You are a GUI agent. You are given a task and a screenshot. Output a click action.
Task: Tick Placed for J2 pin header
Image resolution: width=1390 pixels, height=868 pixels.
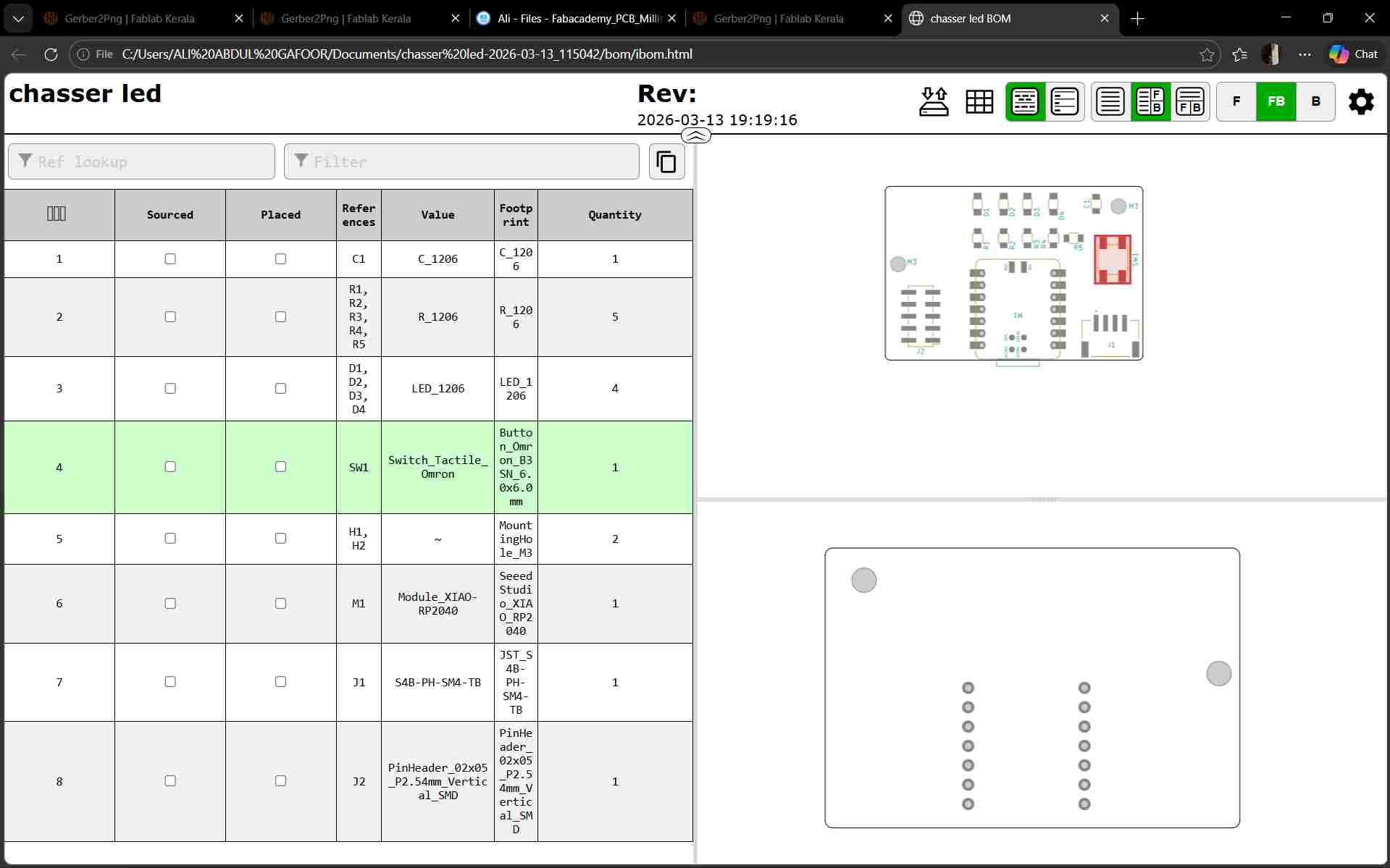point(280,780)
